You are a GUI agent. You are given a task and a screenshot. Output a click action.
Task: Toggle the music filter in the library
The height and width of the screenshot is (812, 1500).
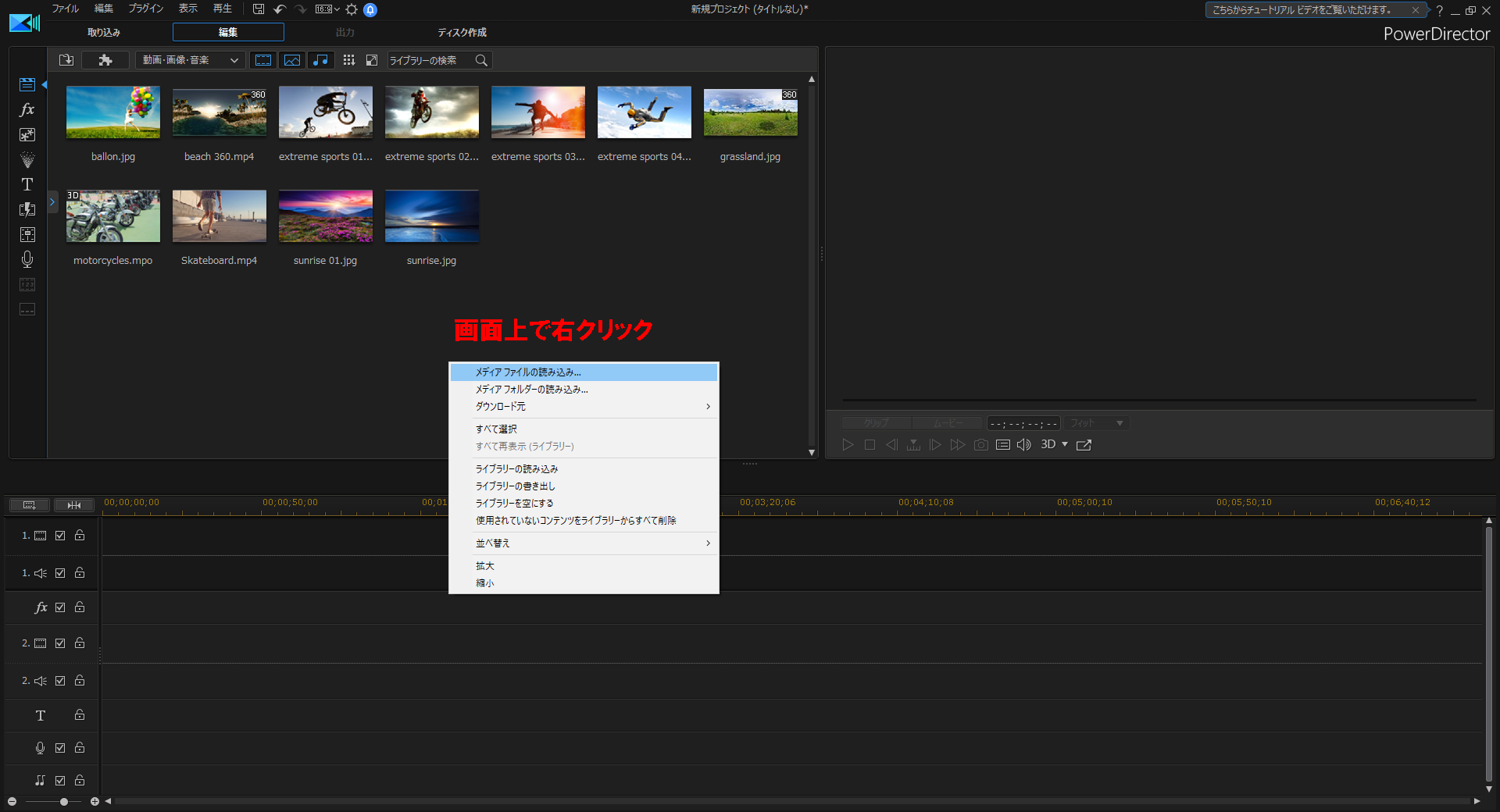coord(321,60)
